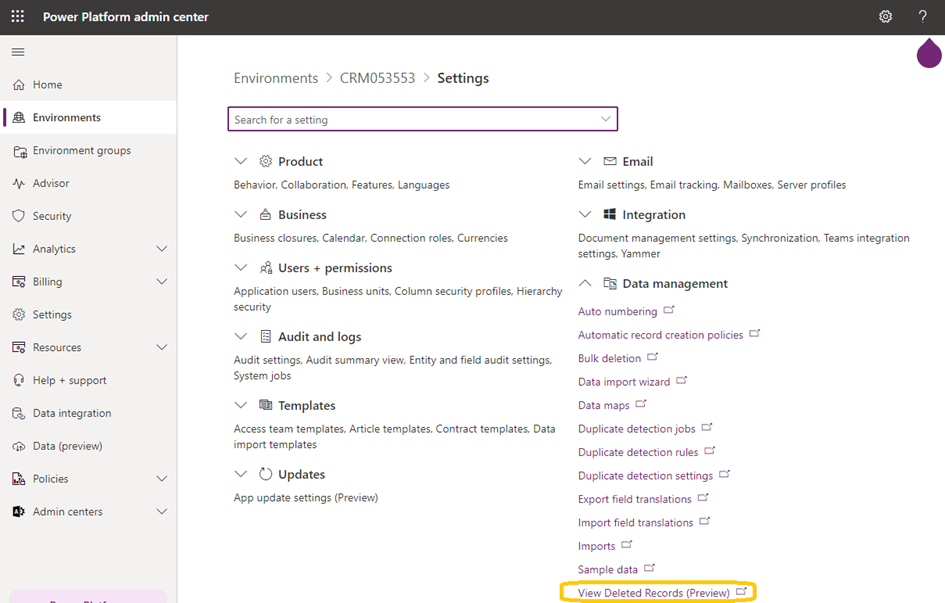Open the app launcher waffle icon

pyautogui.click(x=17, y=16)
